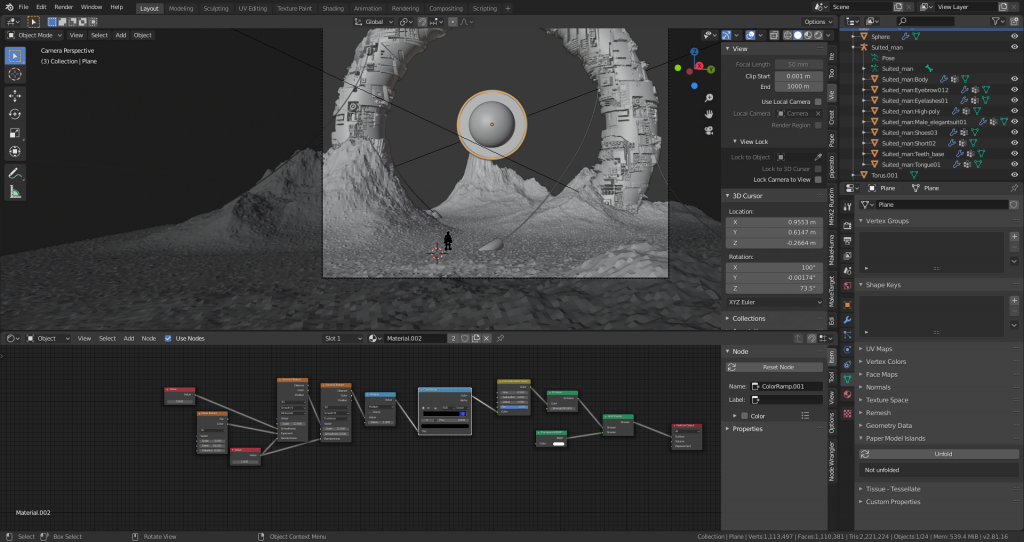The image size is (1024, 542).
Task: Uncheck the Use Nodes checkbox
Action: click(x=168, y=338)
